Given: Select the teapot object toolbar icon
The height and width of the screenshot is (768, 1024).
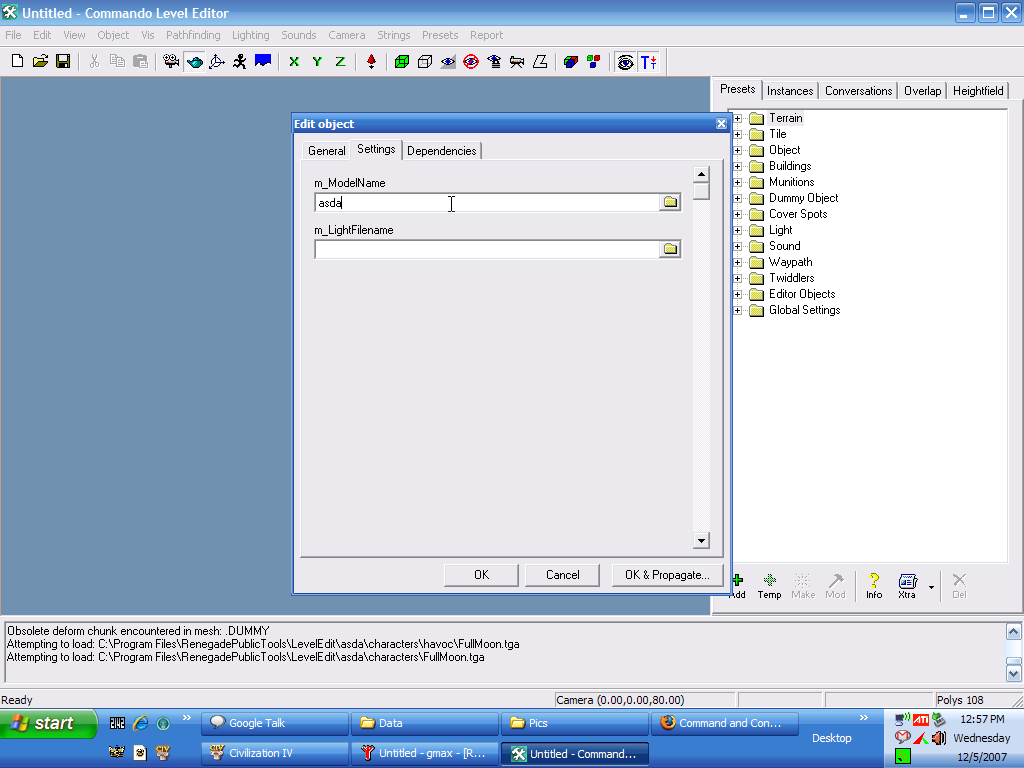Looking at the screenshot, I should click(194, 62).
